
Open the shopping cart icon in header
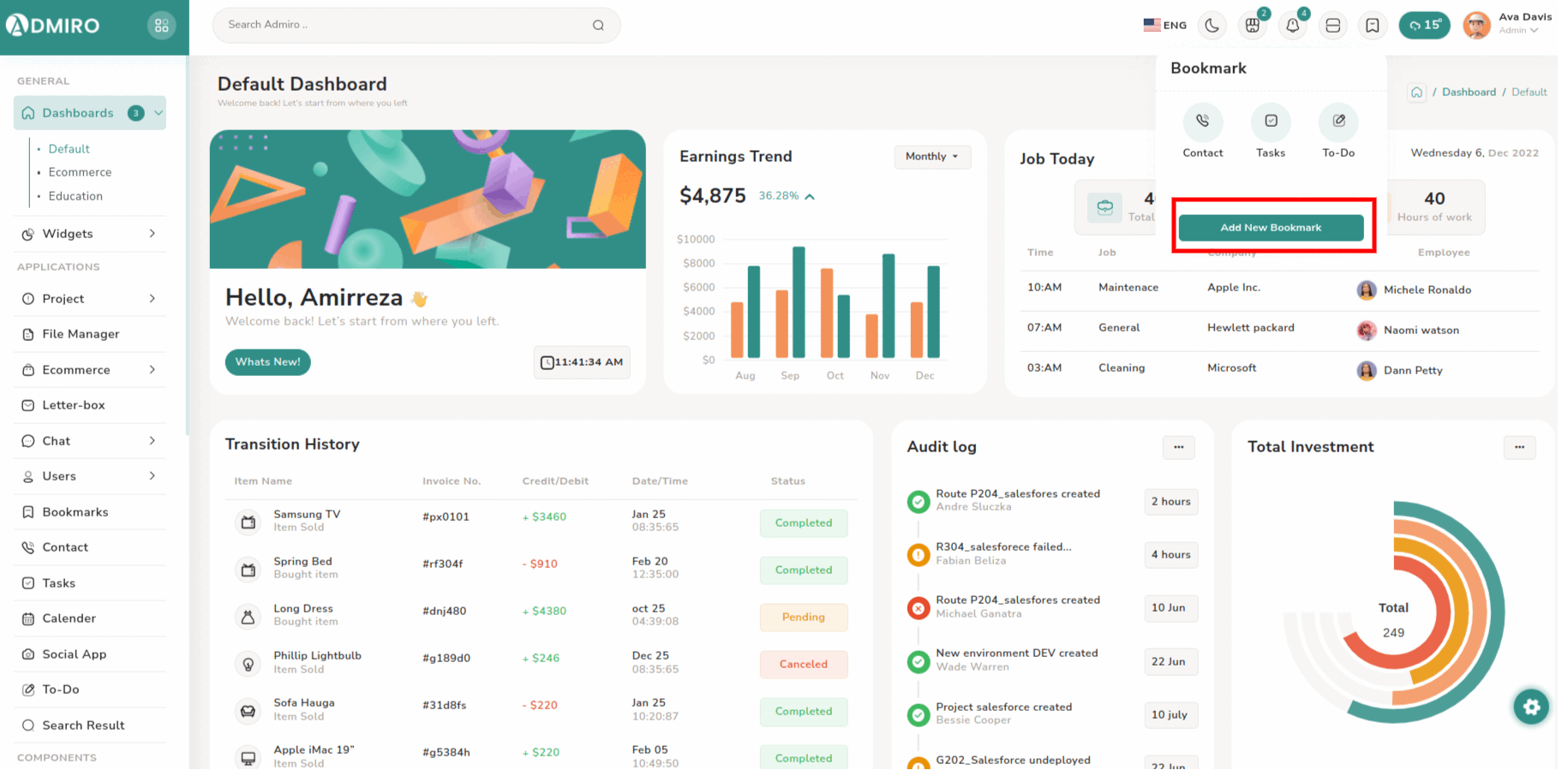click(1252, 26)
